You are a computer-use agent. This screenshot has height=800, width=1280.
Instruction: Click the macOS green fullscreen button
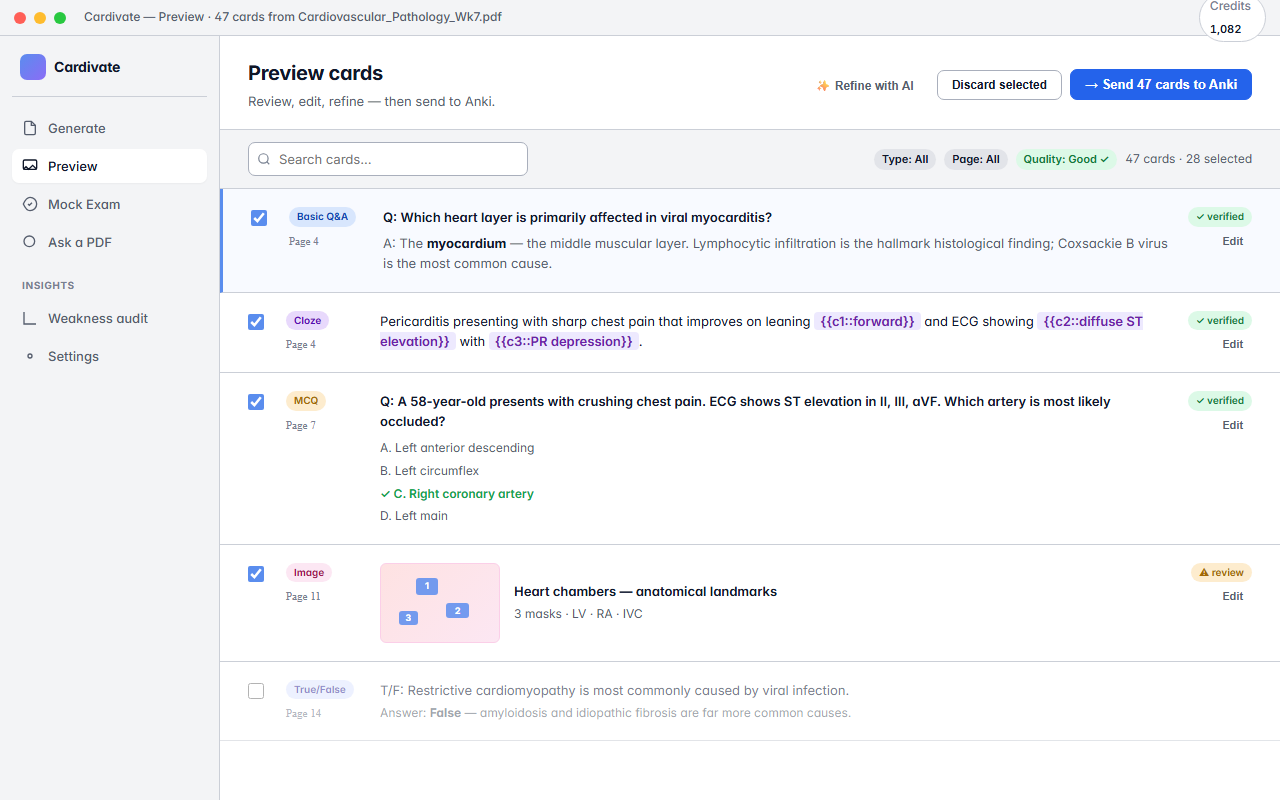(x=60, y=18)
